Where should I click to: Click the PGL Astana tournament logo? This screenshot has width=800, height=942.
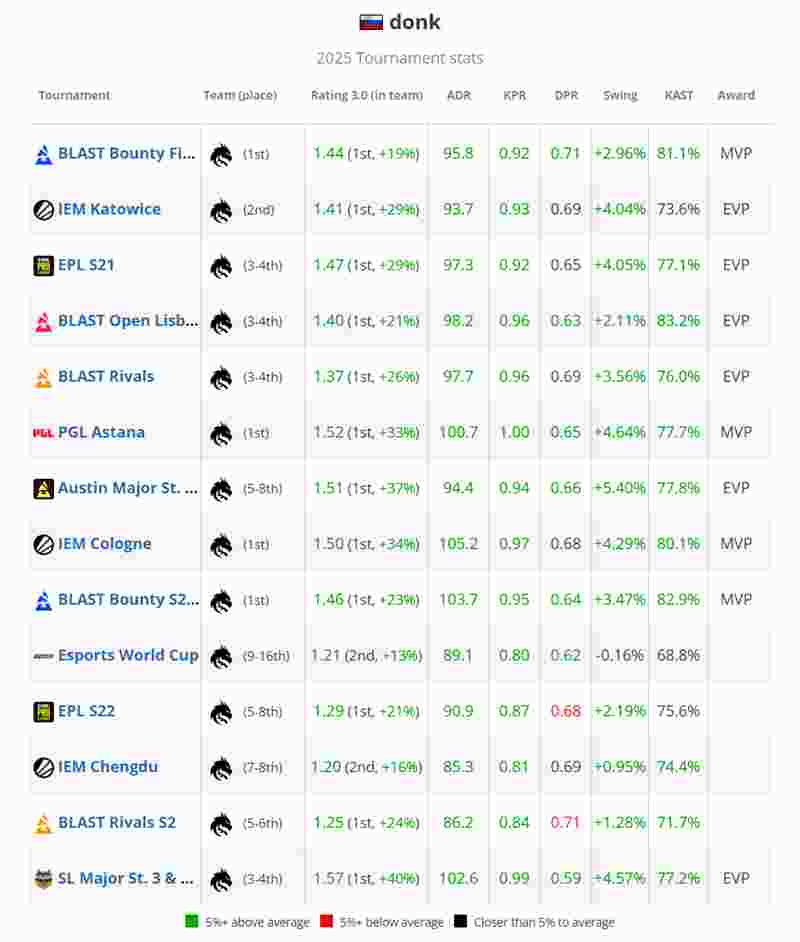(x=43, y=433)
